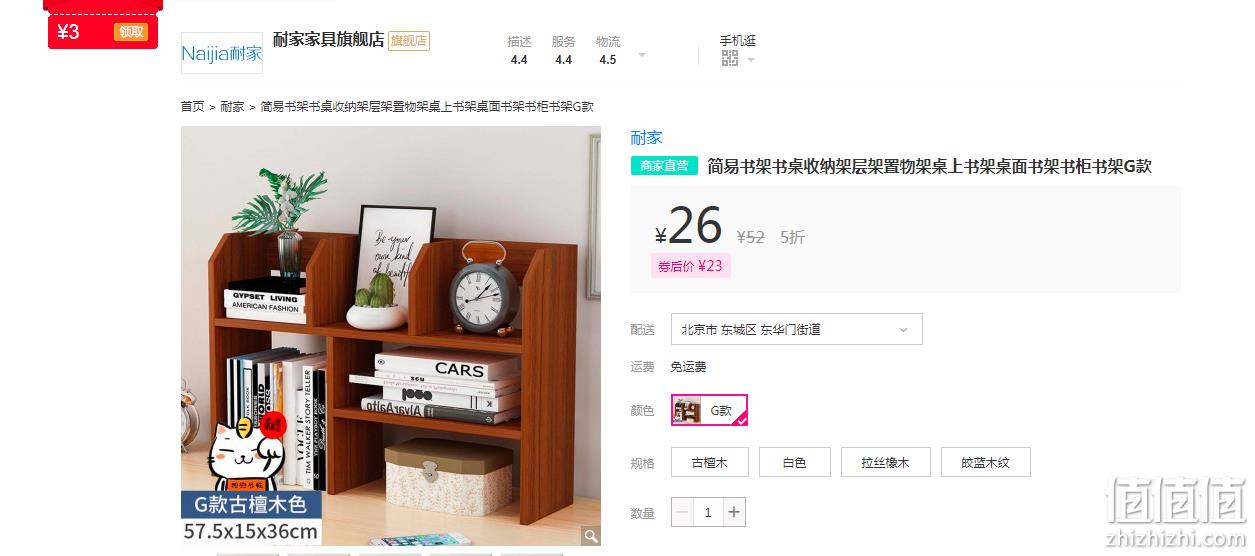Open the 耐家 breadcrumb item
Viewport: 1255px width, 556px height.
[232, 106]
